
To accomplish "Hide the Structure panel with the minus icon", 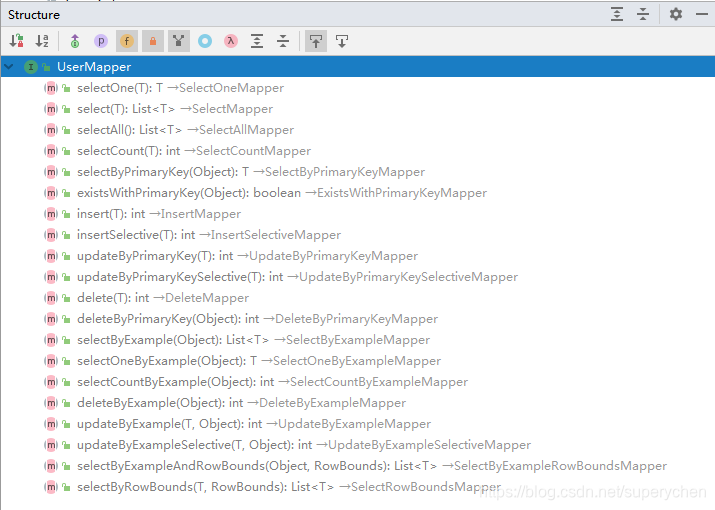I will click(702, 14).
